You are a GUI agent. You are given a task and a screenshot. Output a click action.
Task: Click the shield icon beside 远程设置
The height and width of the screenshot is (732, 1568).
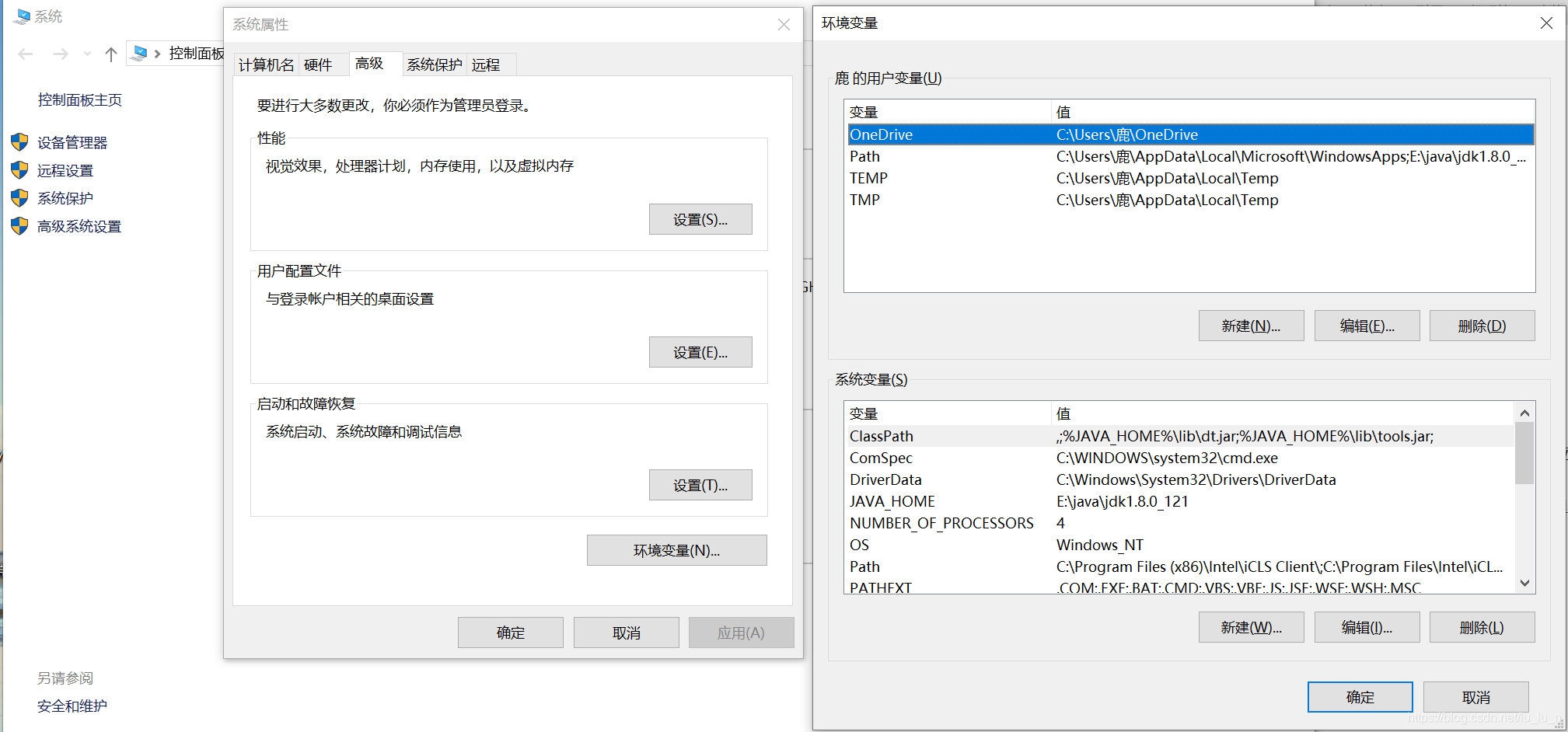(19, 170)
